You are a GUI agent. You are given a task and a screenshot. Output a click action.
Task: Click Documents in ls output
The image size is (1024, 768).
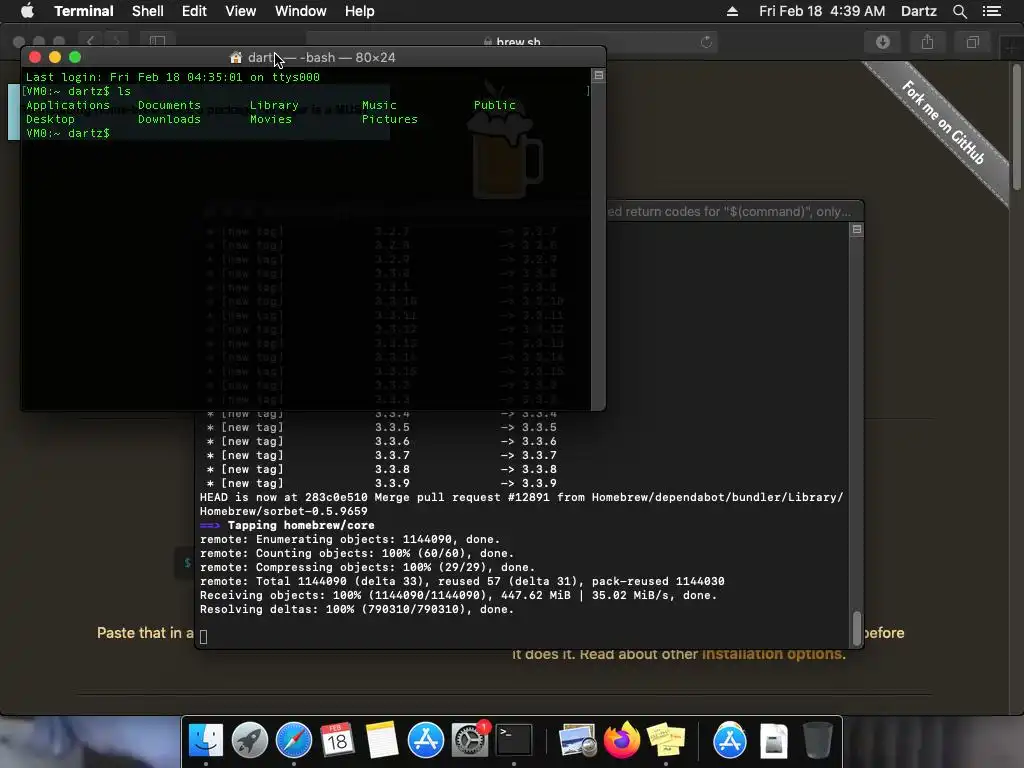tap(169, 105)
